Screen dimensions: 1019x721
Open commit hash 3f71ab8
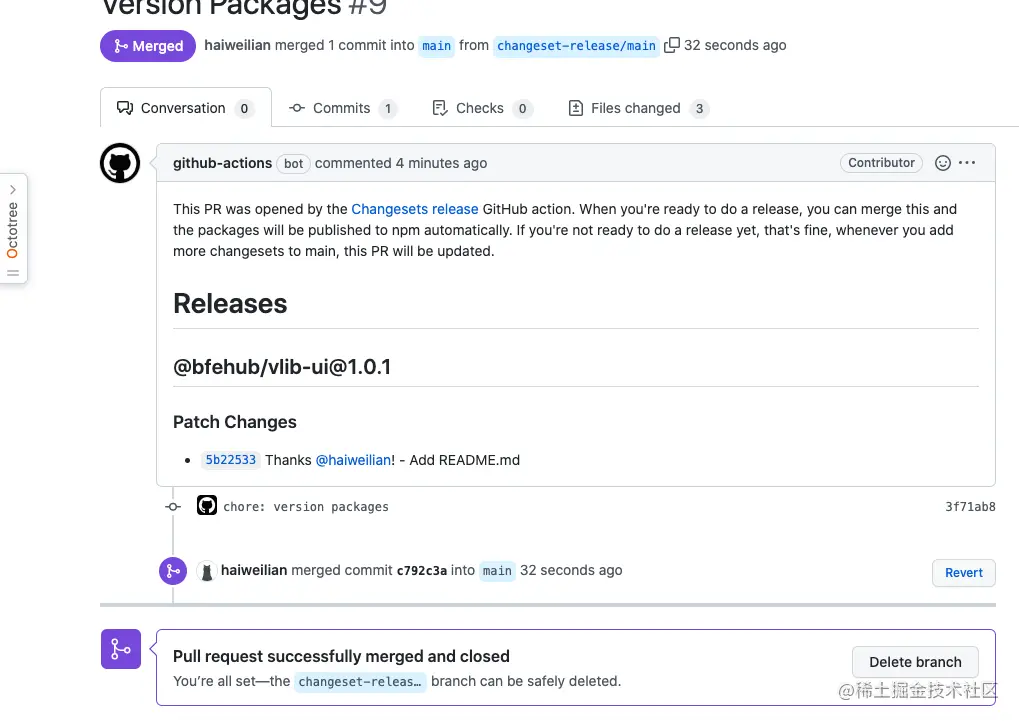970,506
